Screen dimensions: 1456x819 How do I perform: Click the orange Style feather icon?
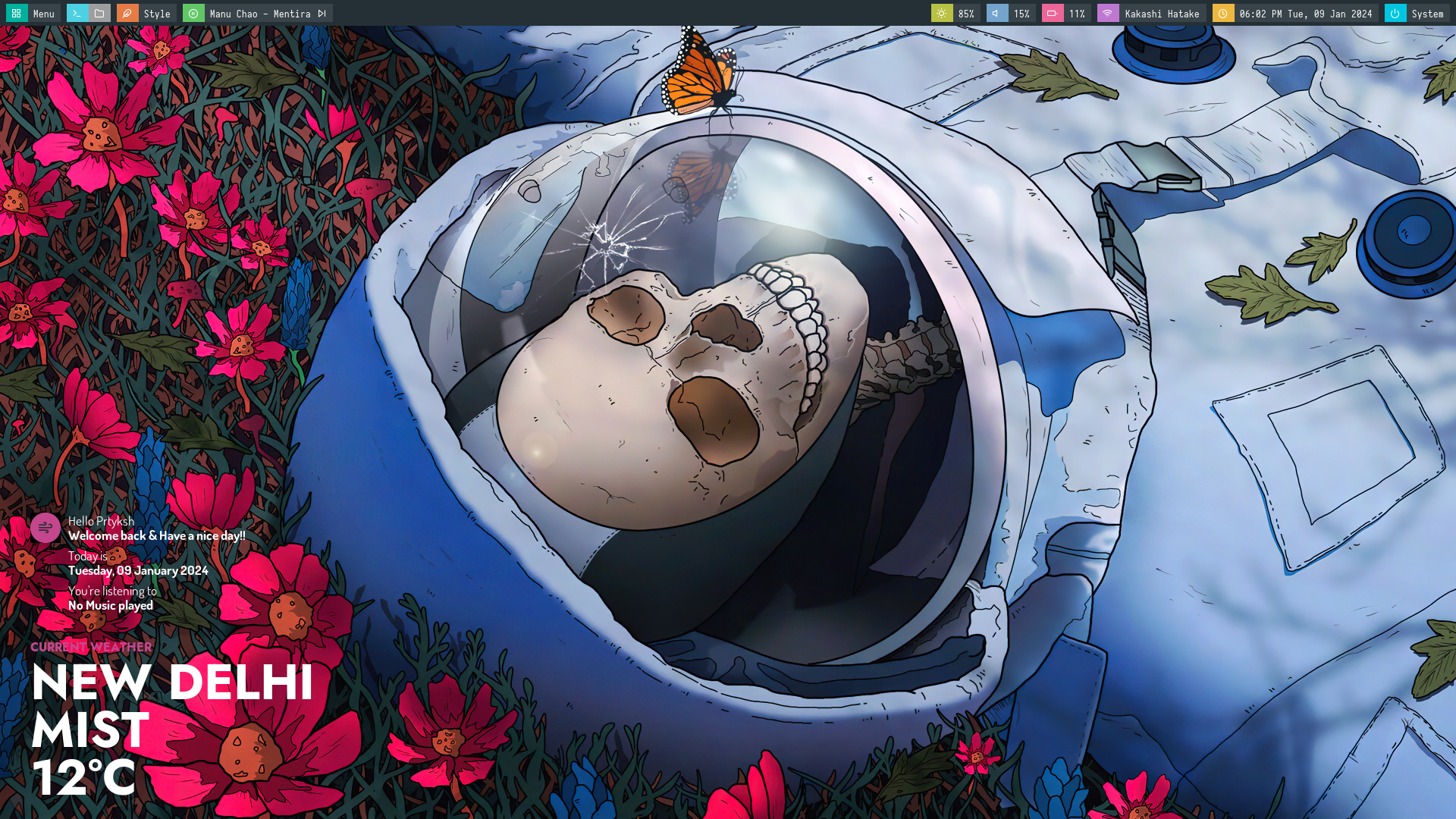127,14
